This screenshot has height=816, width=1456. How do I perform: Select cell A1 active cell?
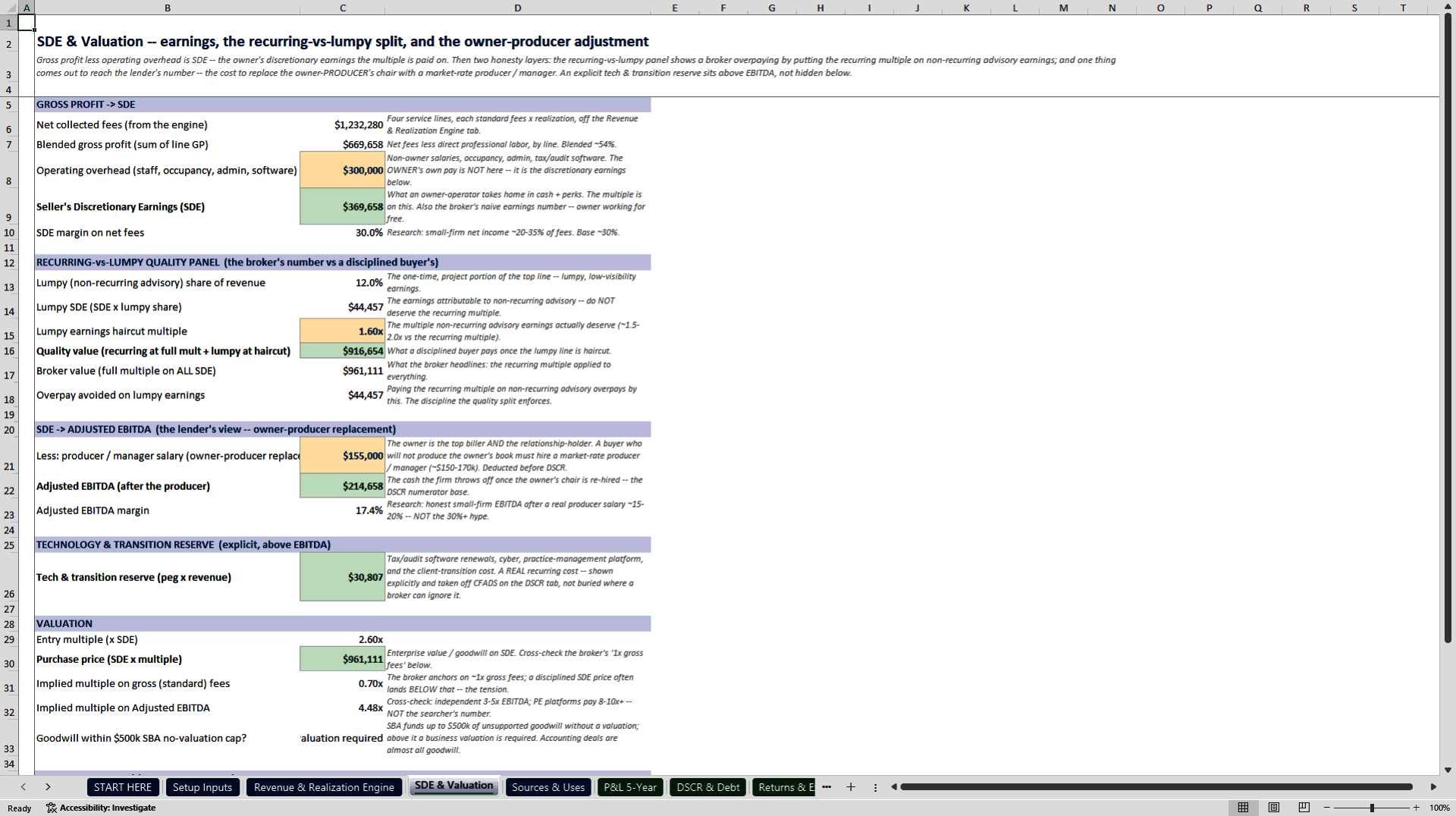pyautogui.click(x=27, y=23)
